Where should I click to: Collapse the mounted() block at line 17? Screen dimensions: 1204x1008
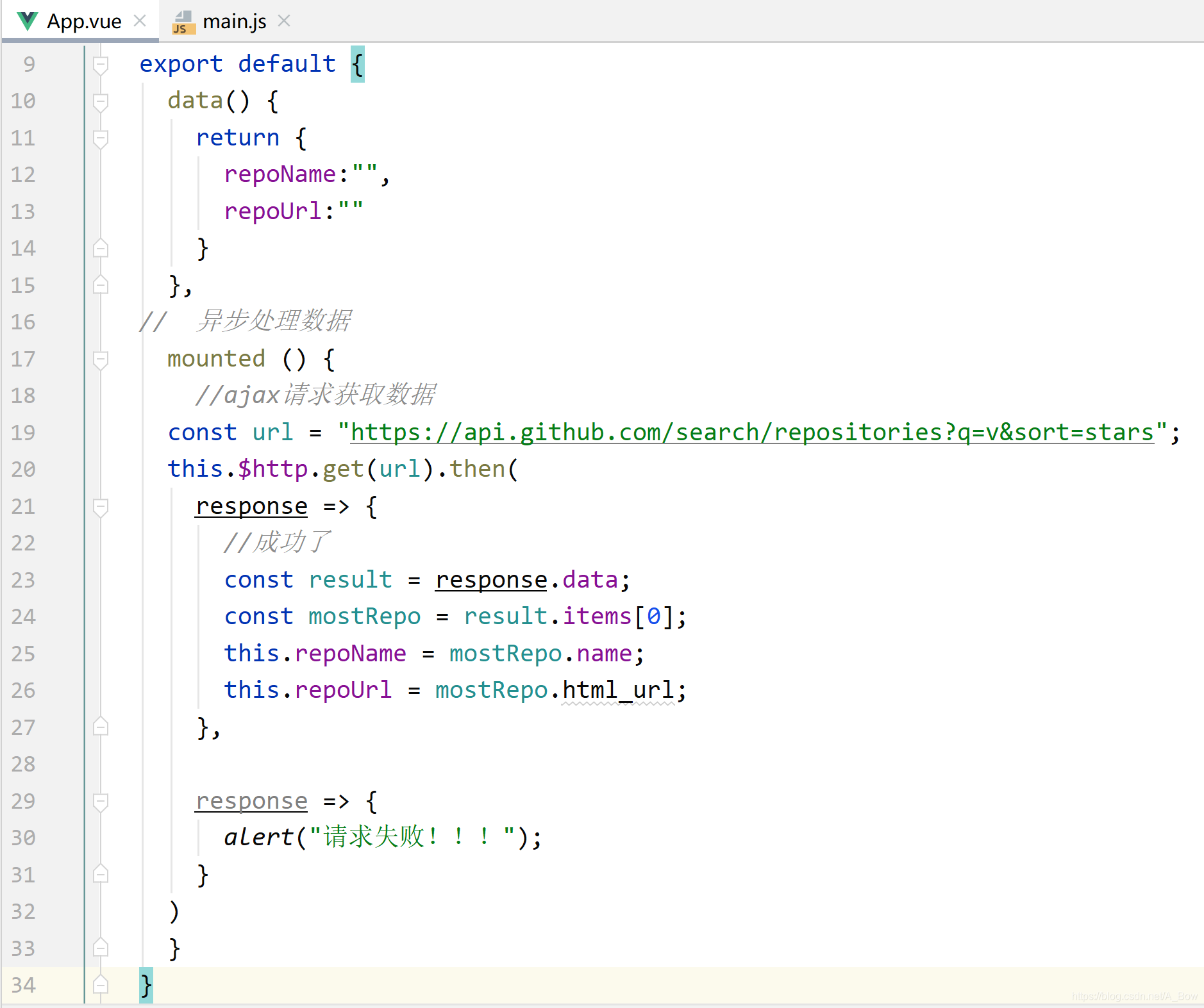[101, 359]
